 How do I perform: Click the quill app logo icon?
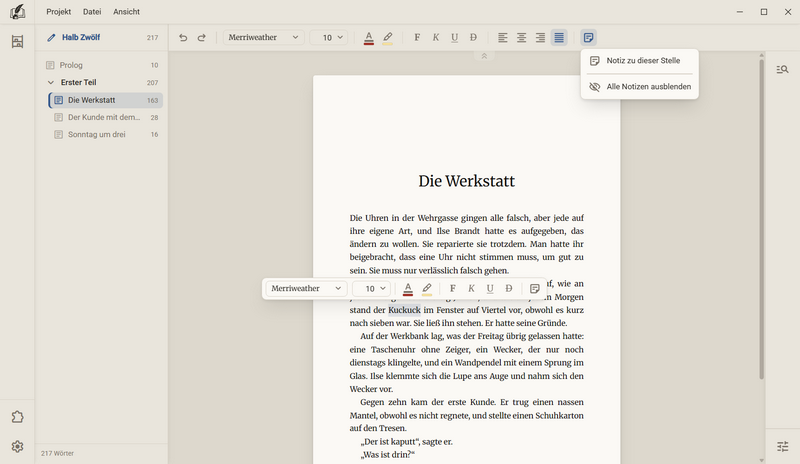coord(17,12)
